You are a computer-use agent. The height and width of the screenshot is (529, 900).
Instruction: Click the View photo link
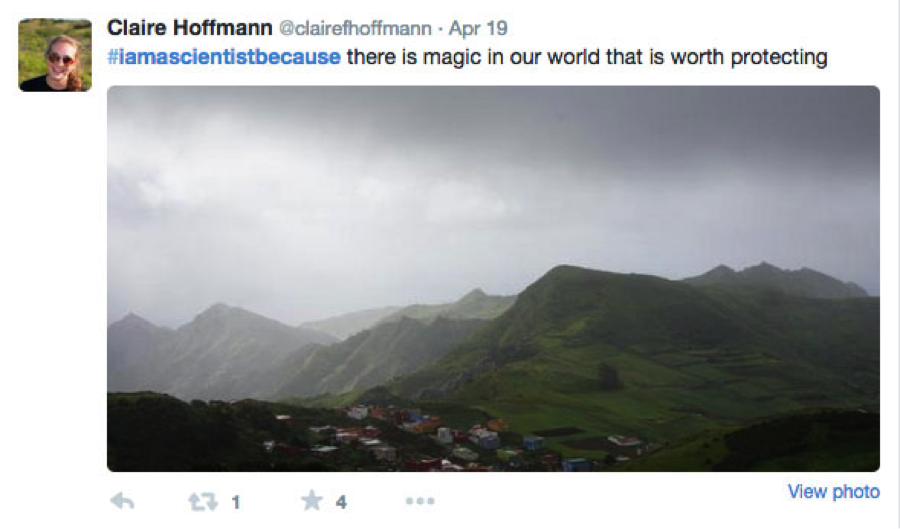point(833,492)
